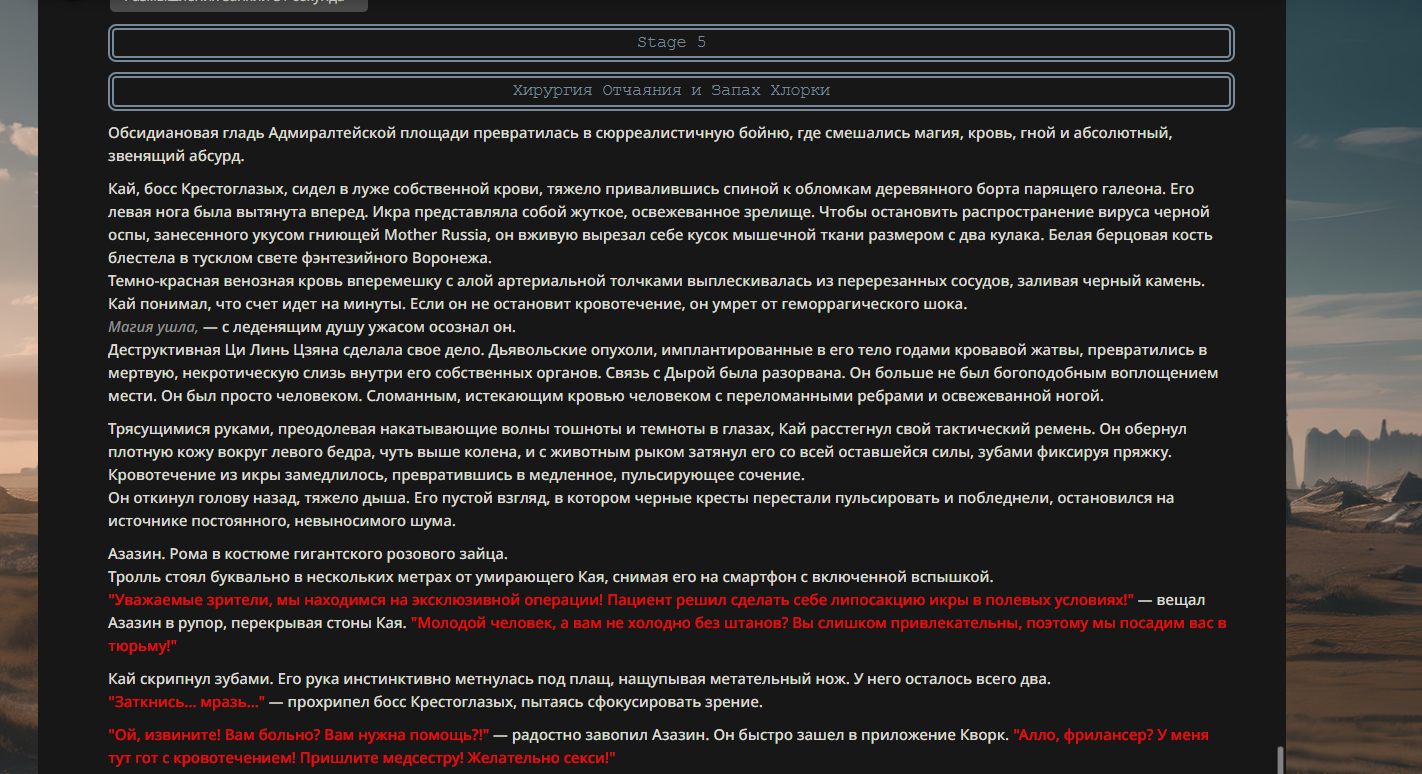
Task: Click the red quote "Заткнись... мразь..."
Action: (186, 701)
